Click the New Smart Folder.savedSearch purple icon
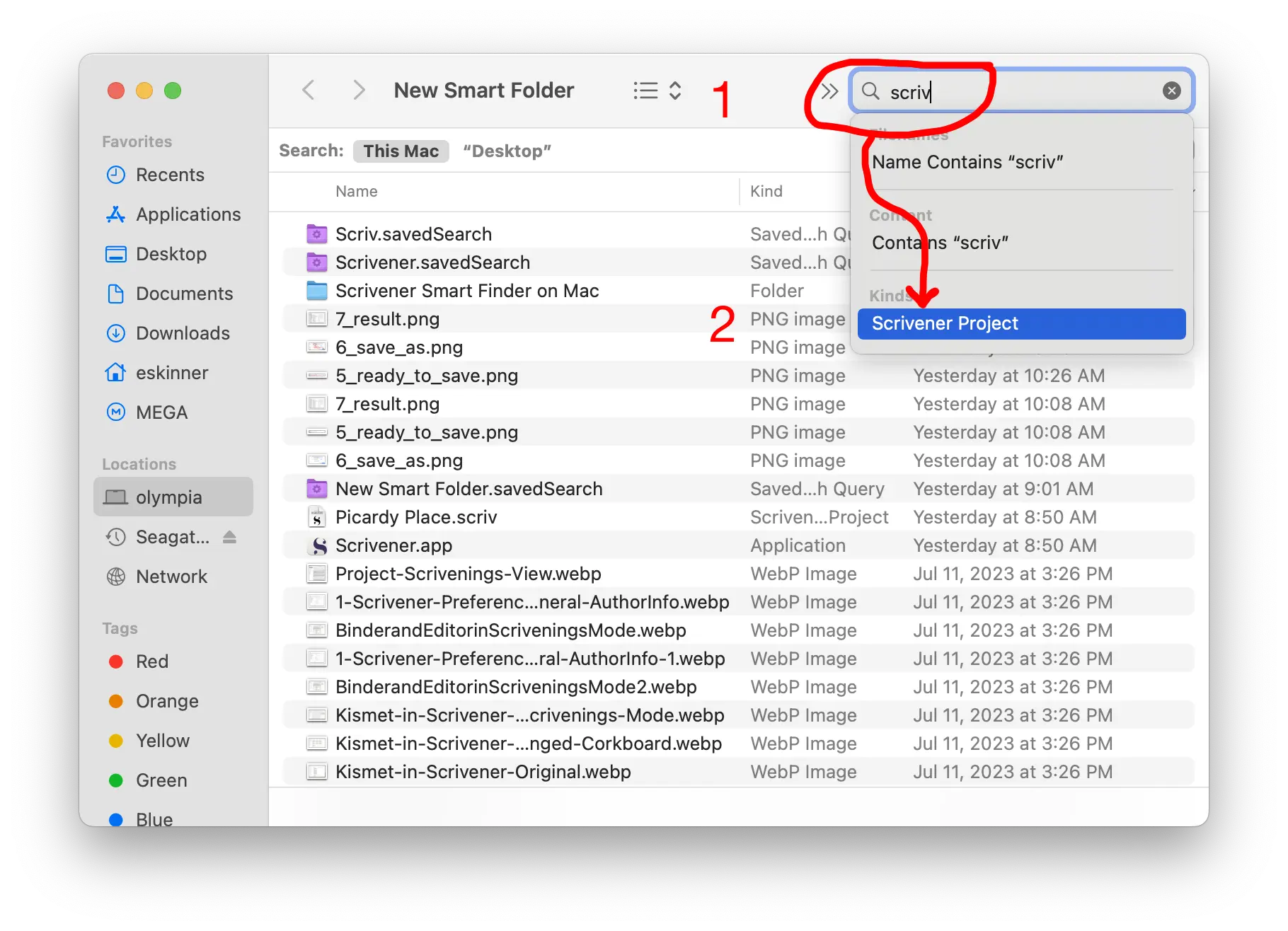1288x931 pixels. pyautogui.click(x=317, y=488)
